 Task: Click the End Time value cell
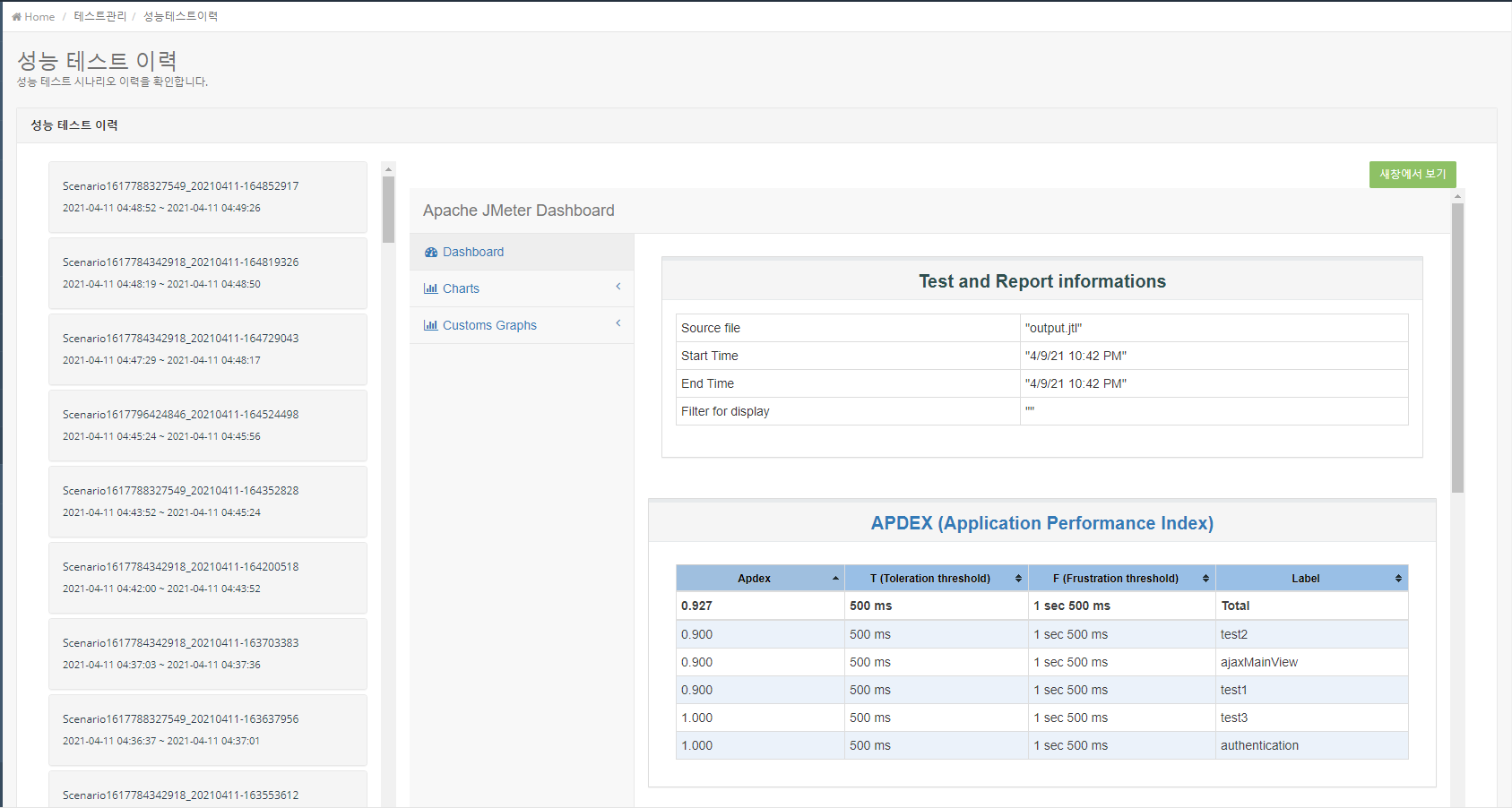pyautogui.click(x=1214, y=383)
